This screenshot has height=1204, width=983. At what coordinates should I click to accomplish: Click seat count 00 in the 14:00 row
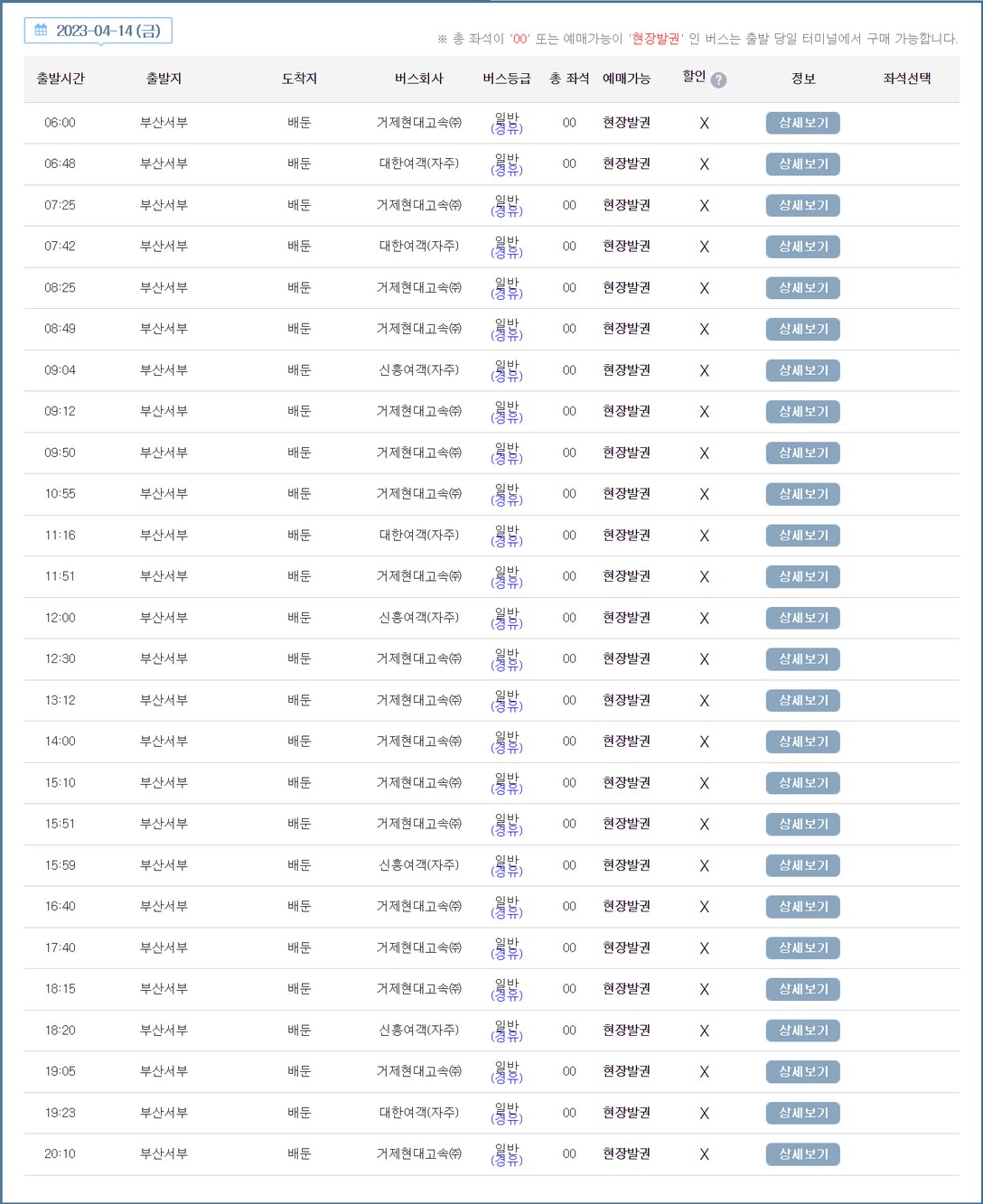(x=569, y=742)
